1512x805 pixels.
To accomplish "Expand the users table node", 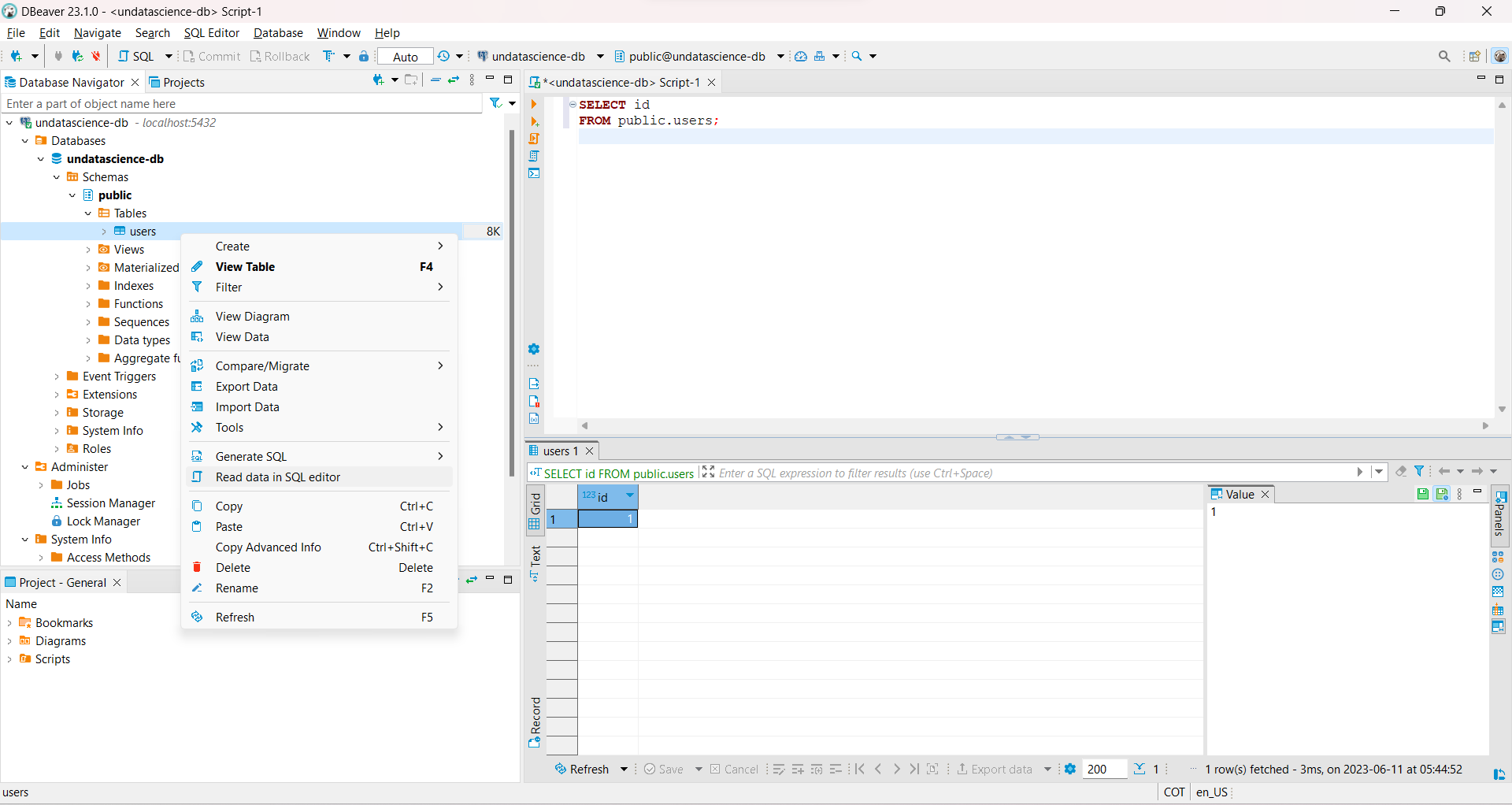I will 104,232.
